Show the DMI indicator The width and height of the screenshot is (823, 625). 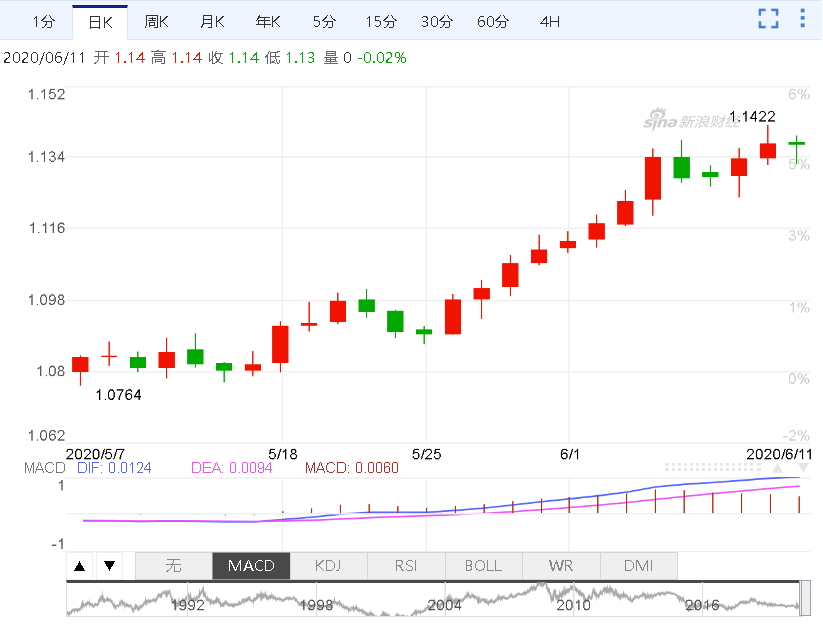pyautogui.click(x=638, y=566)
